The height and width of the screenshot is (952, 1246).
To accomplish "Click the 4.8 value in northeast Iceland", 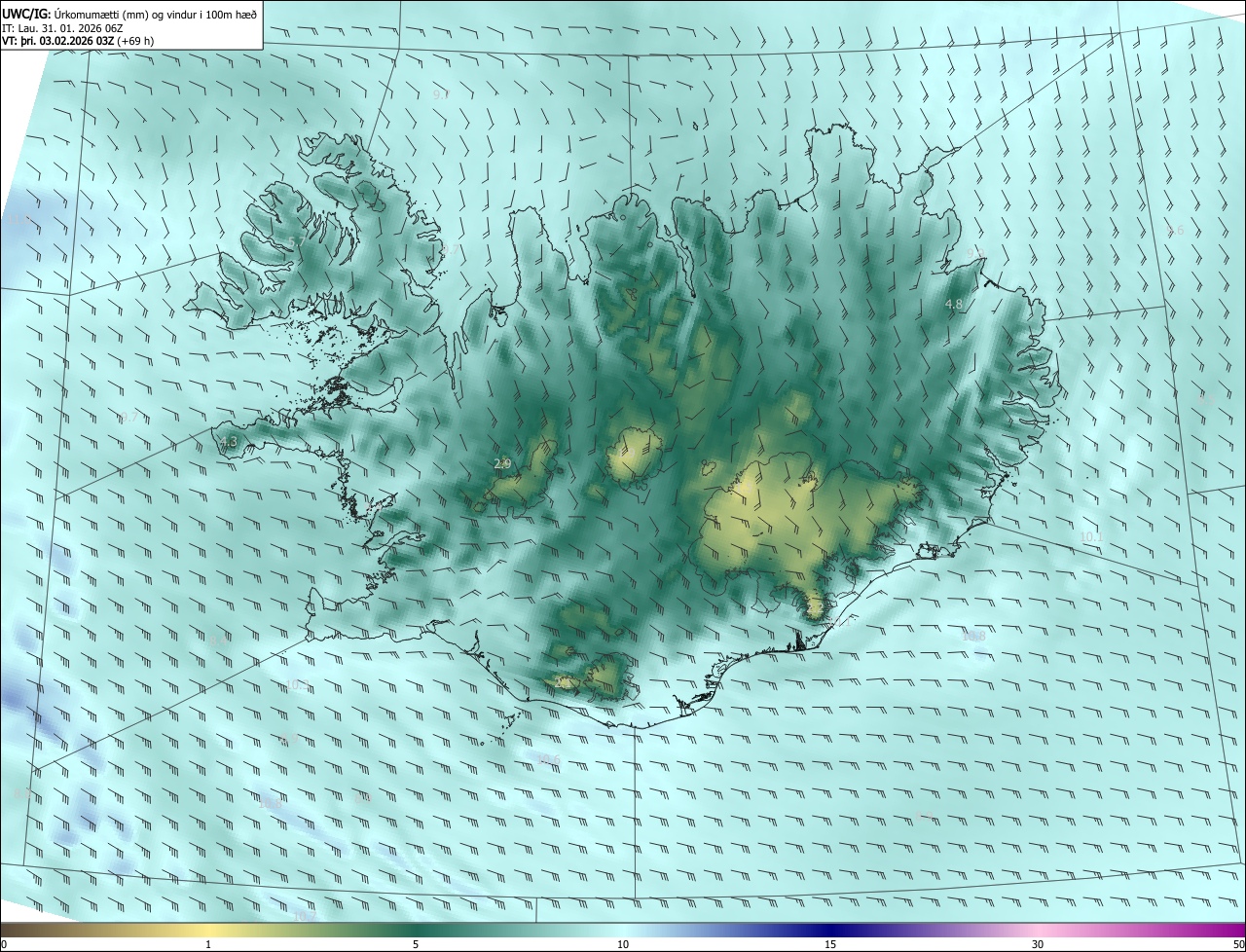I will (954, 305).
